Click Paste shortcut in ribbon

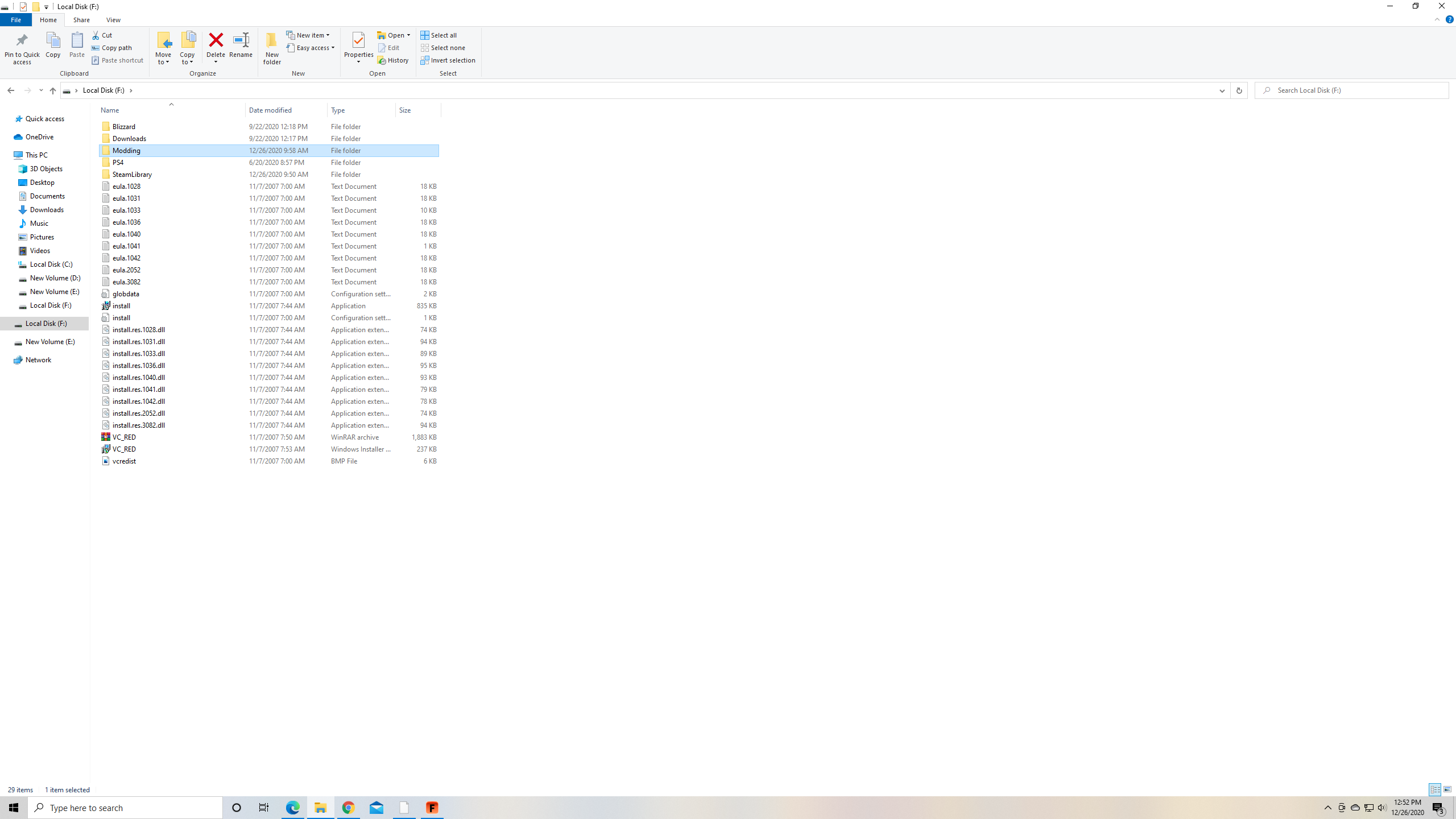point(117,60)
